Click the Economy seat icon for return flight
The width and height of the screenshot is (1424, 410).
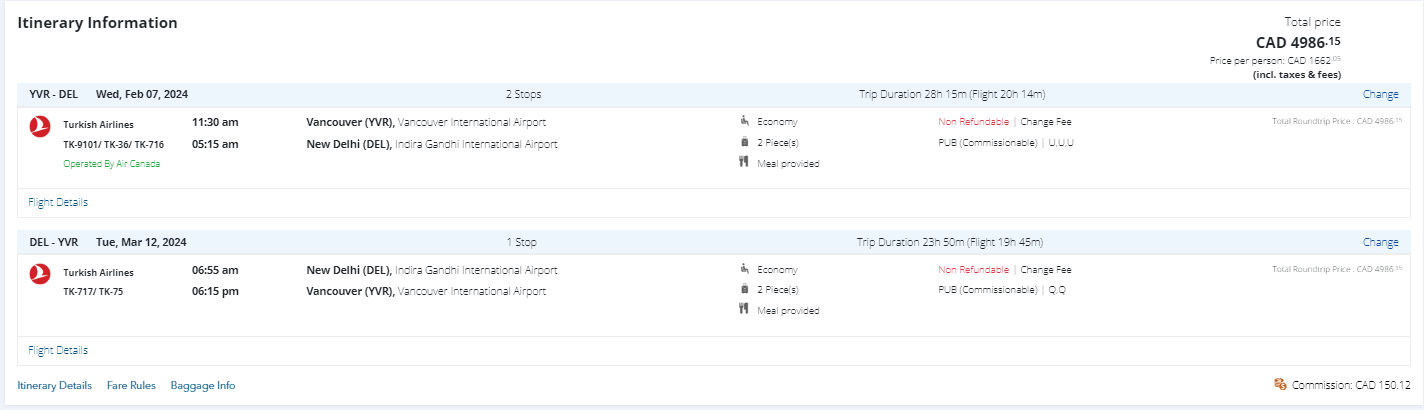744,269
